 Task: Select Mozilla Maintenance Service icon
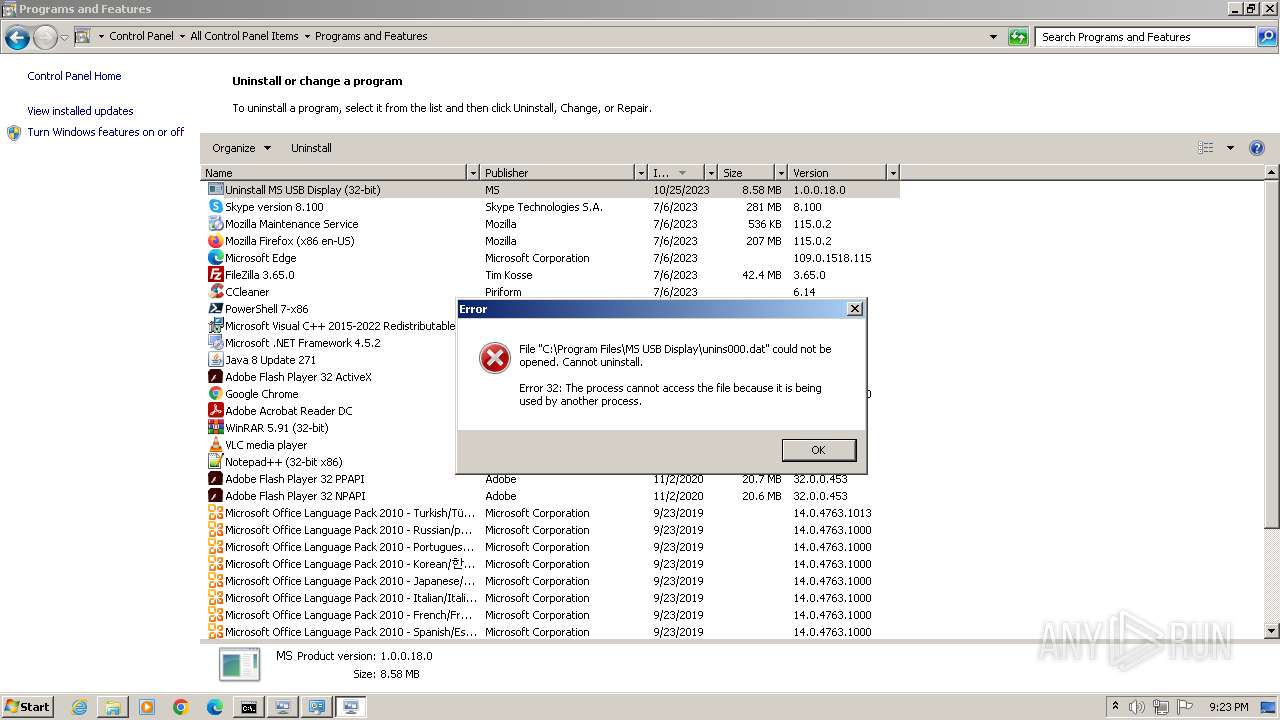215,224
